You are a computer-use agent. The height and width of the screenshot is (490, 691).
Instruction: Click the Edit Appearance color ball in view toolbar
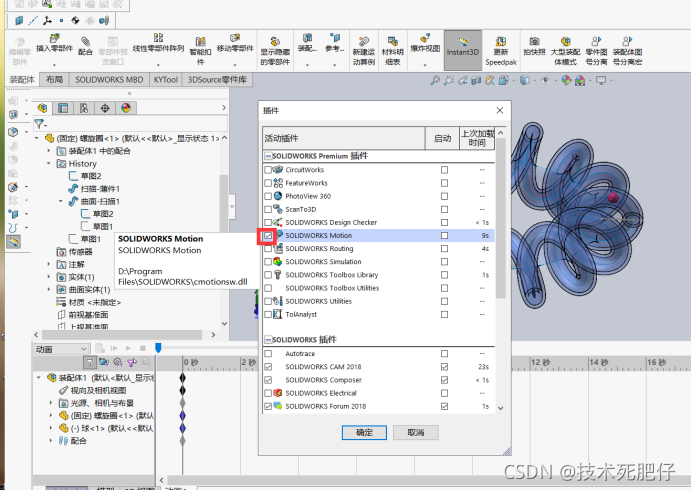[x=566, y=80]
